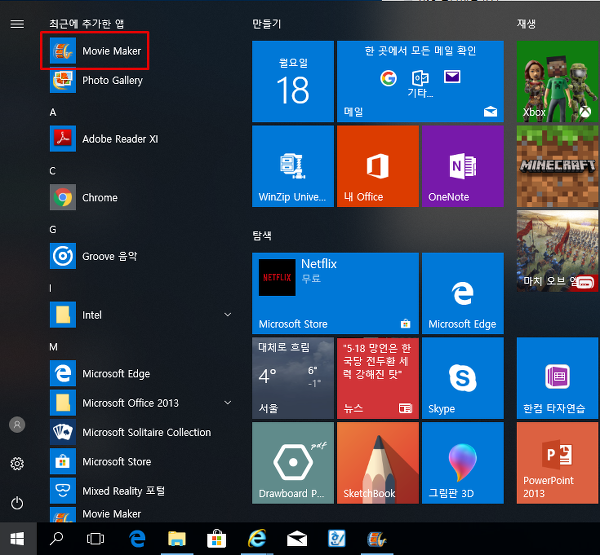
Task: Launch the SketchBook tile
Action: [x=378, y=463]
